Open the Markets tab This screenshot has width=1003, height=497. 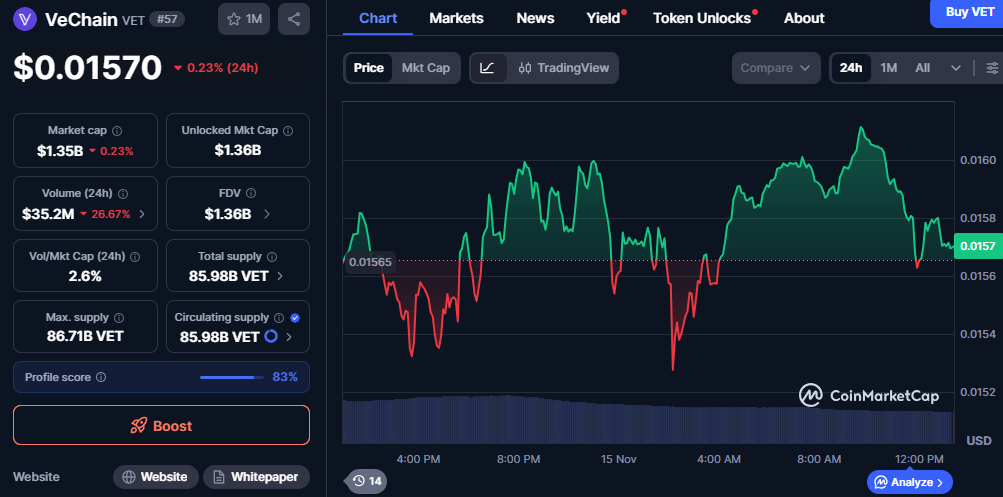[x=456, y=18]
